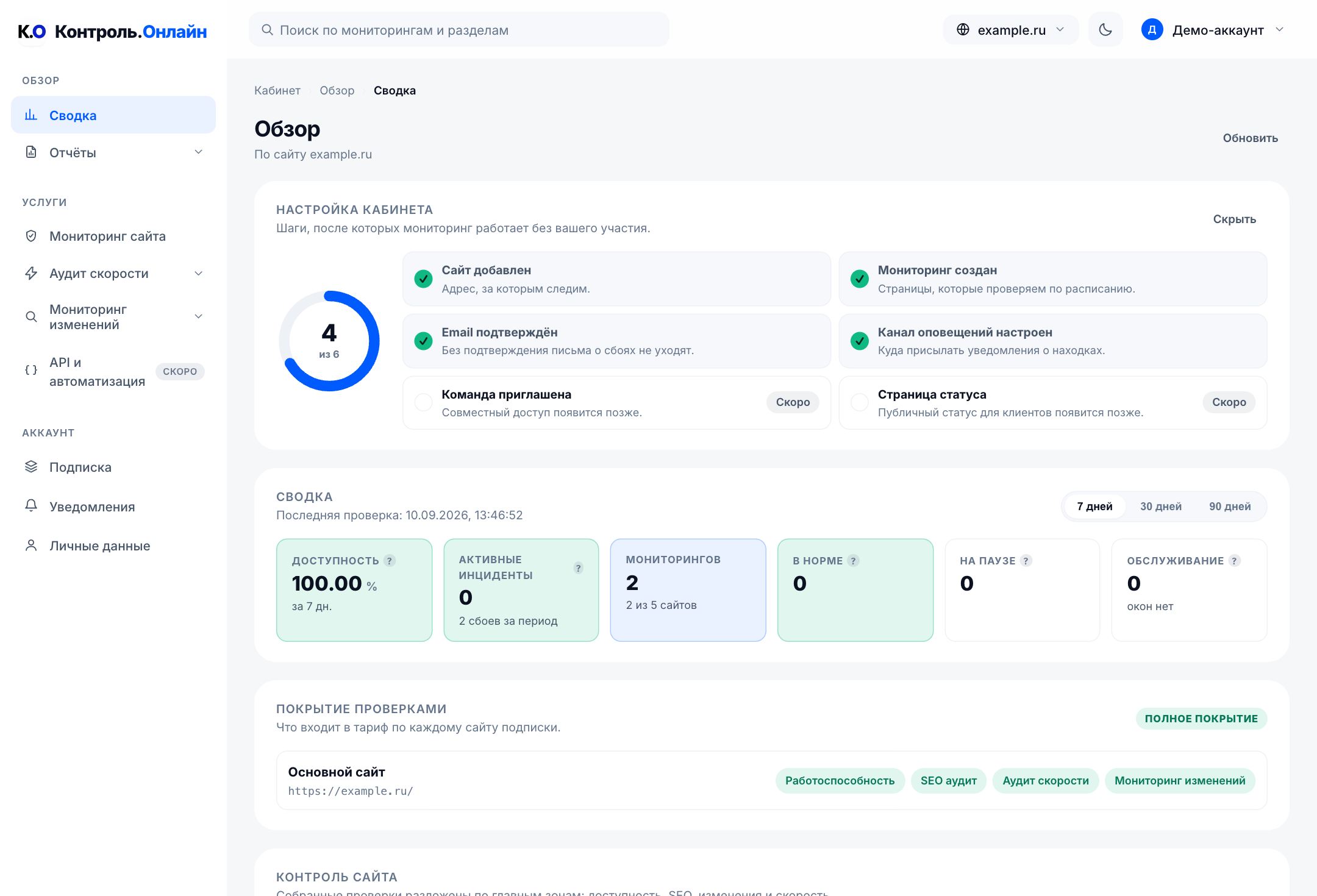The width and height of the screenshot is (1317, 896).
Task: Click the API braces icon
Action: pos(31,370)
